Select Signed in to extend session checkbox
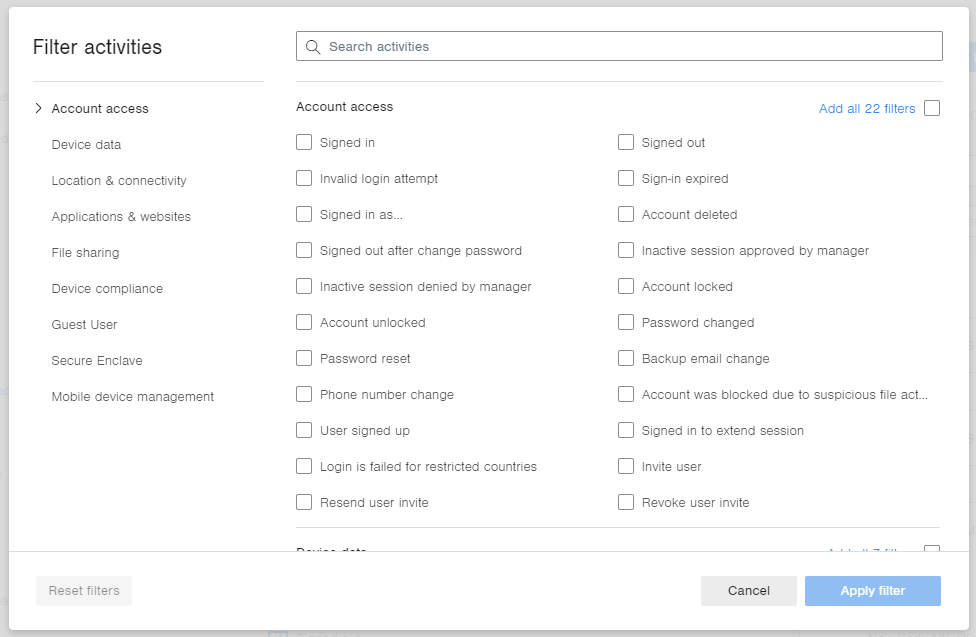 click(626, 431)
